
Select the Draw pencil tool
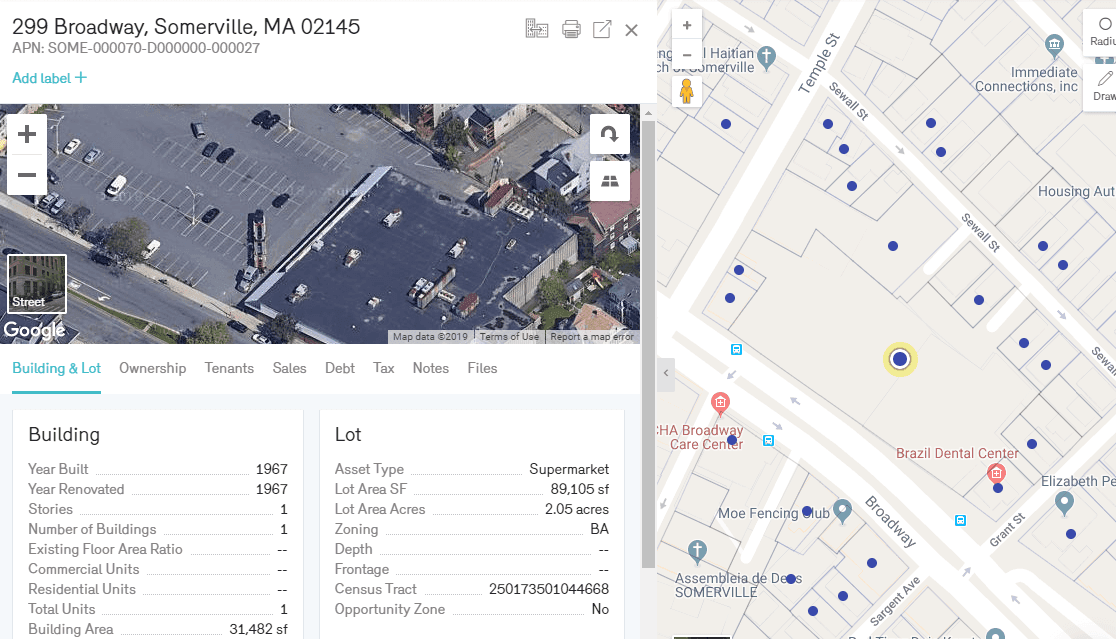(x=1103, y=85)
